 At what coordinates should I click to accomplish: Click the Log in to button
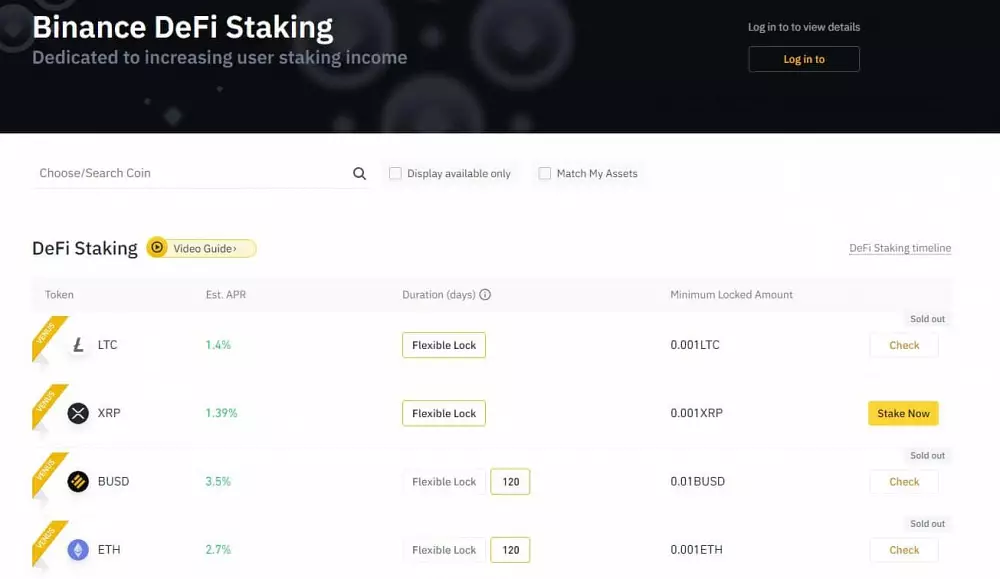pyautogui.click(x=804, y=59)
